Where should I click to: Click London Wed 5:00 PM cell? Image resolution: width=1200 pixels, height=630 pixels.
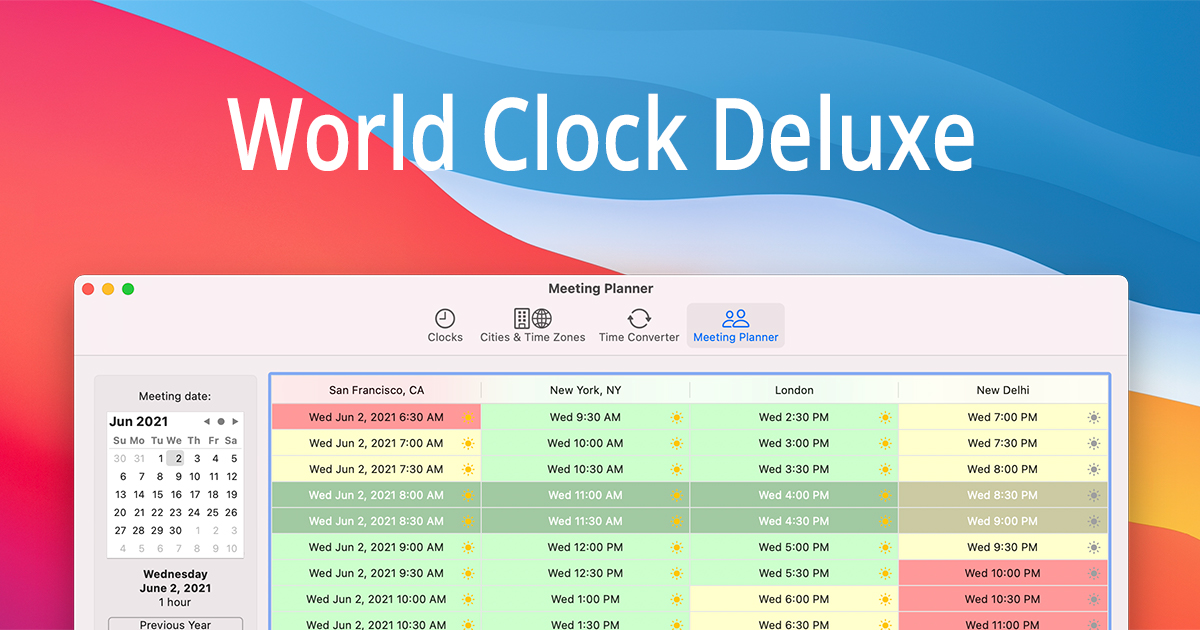pyautogui.click(x=794, y=547)
